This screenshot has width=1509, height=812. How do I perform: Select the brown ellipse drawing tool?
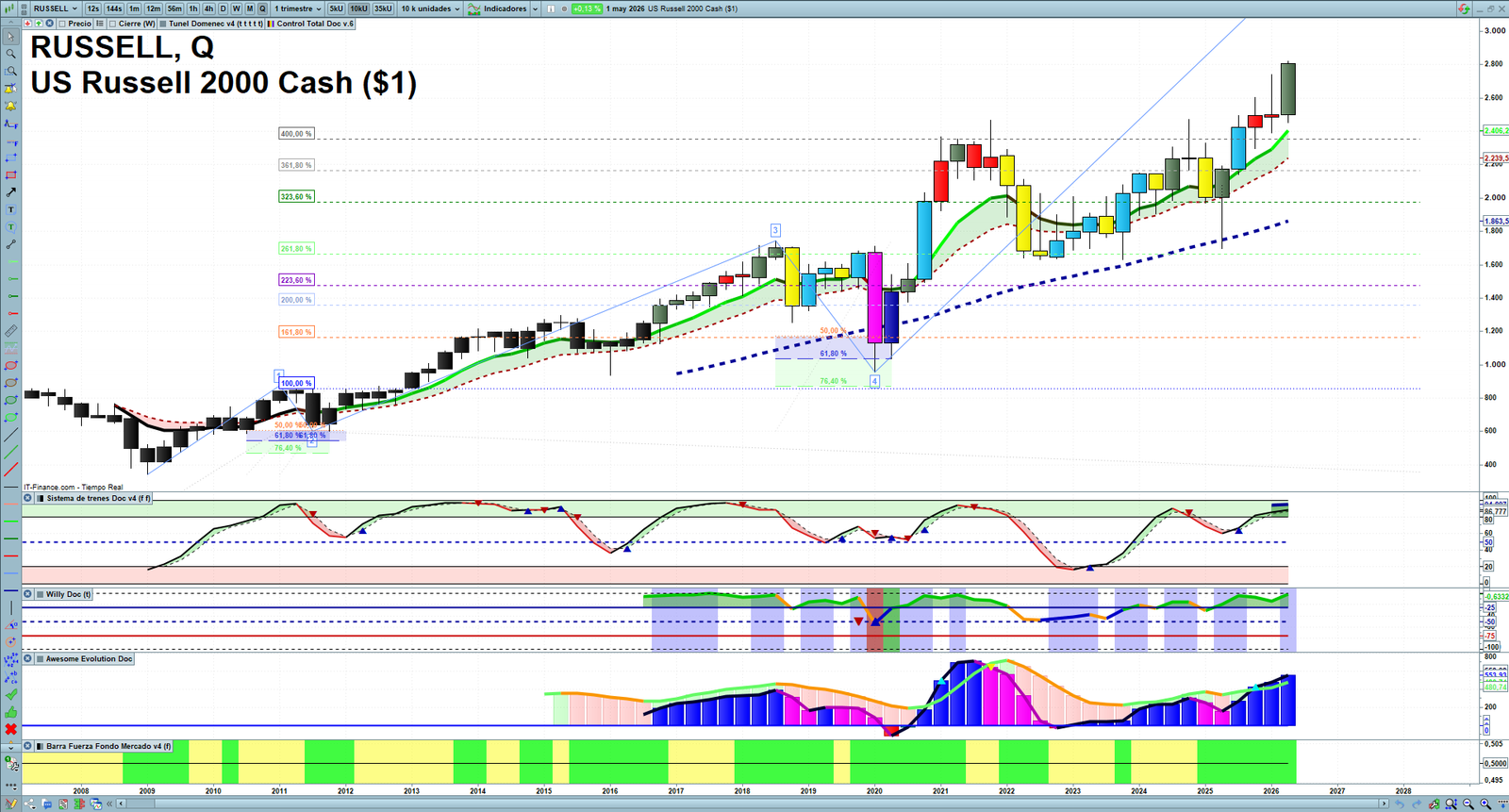click(10, 383)
